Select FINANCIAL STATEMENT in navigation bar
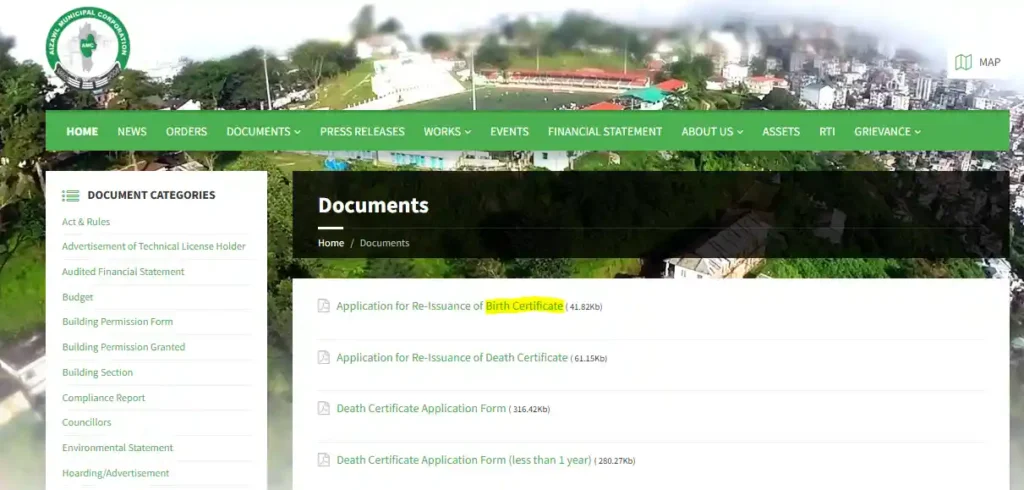Screen dimensions: 1024x490 point(605,132)
